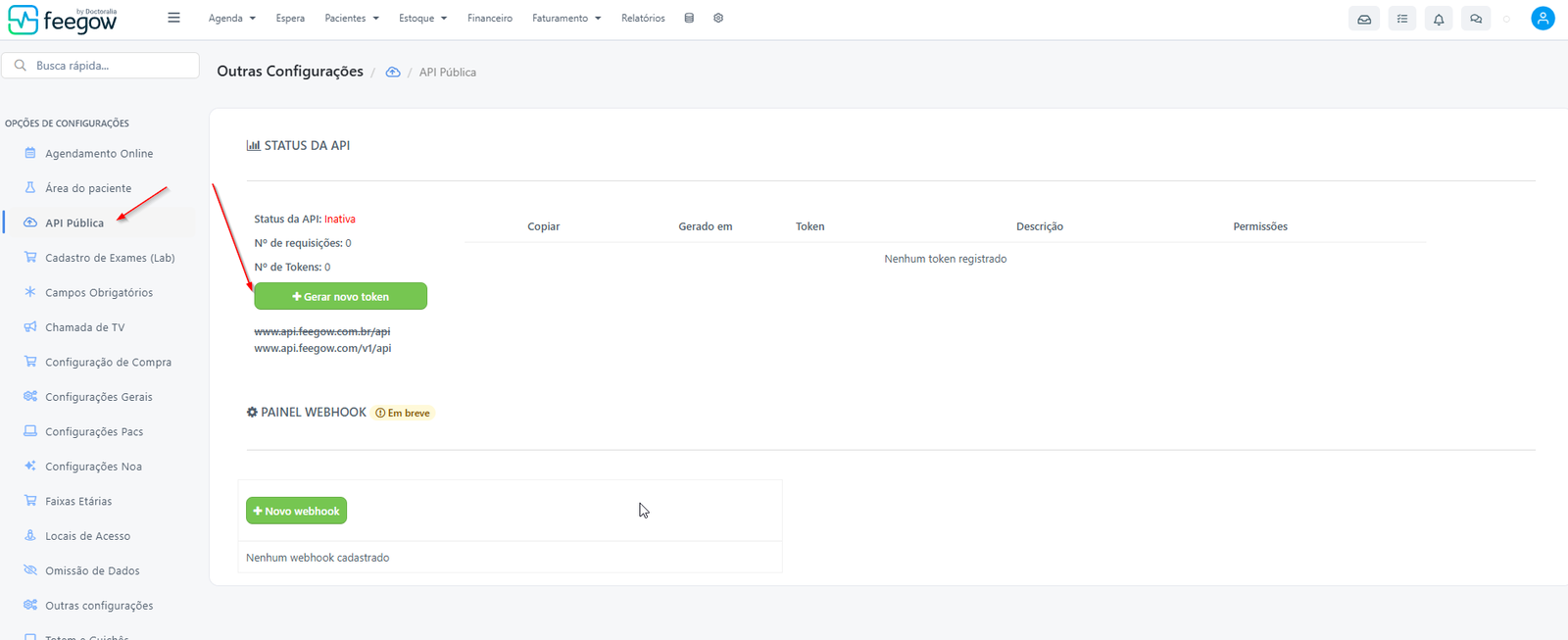1568x640 pixels.
Task: Open the chat messages icon
Action: (1476, 19)
